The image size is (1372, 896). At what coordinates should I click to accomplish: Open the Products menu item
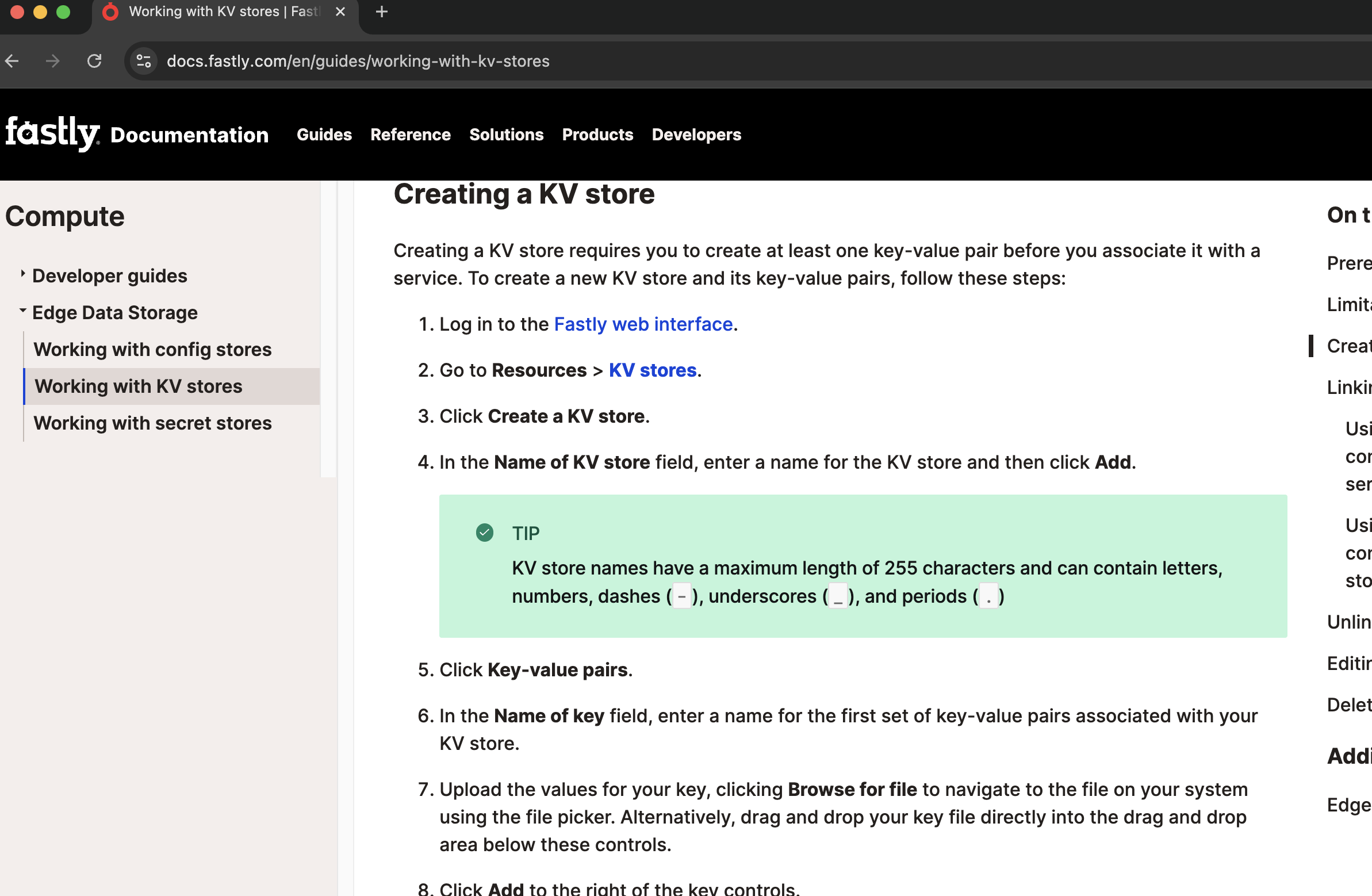597,135
